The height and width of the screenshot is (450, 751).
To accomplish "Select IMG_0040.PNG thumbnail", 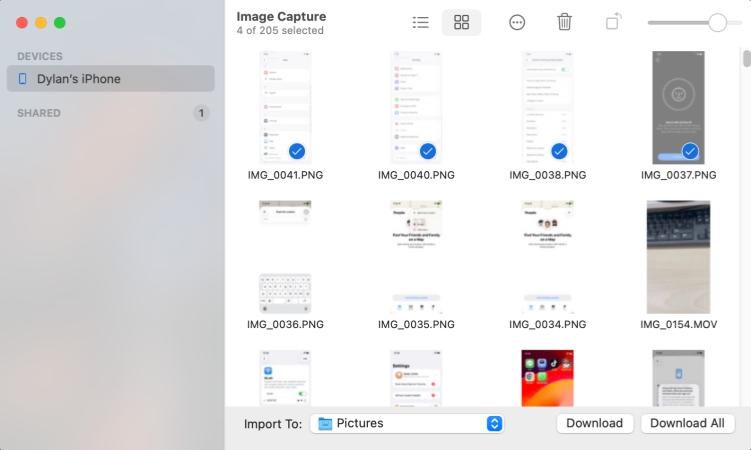I will [416, 108].
